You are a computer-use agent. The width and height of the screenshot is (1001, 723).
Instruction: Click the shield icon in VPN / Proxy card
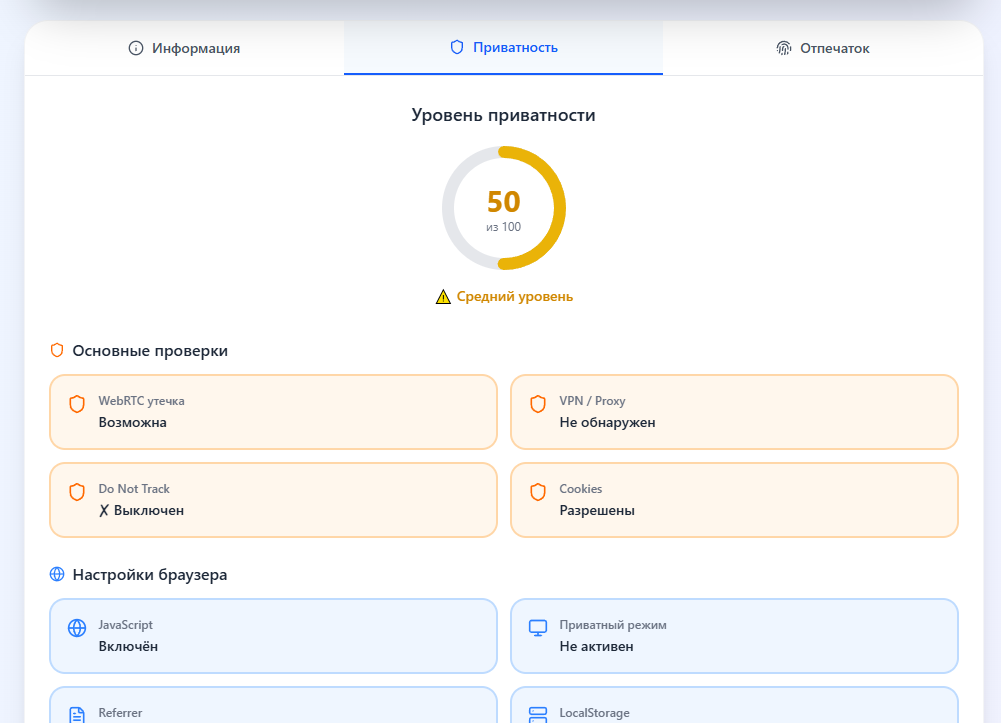click(x=538, y=404)
